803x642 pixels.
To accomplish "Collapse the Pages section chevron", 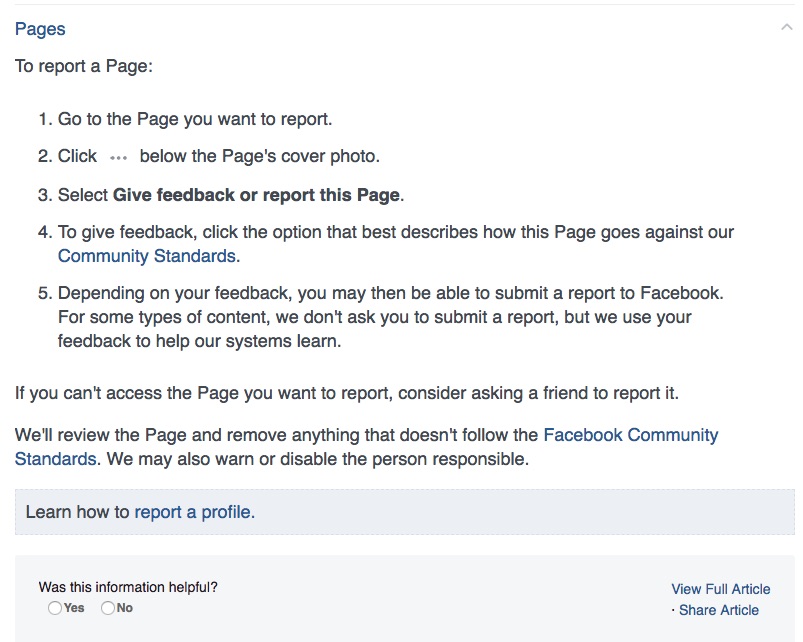I will tap(787, 27).
